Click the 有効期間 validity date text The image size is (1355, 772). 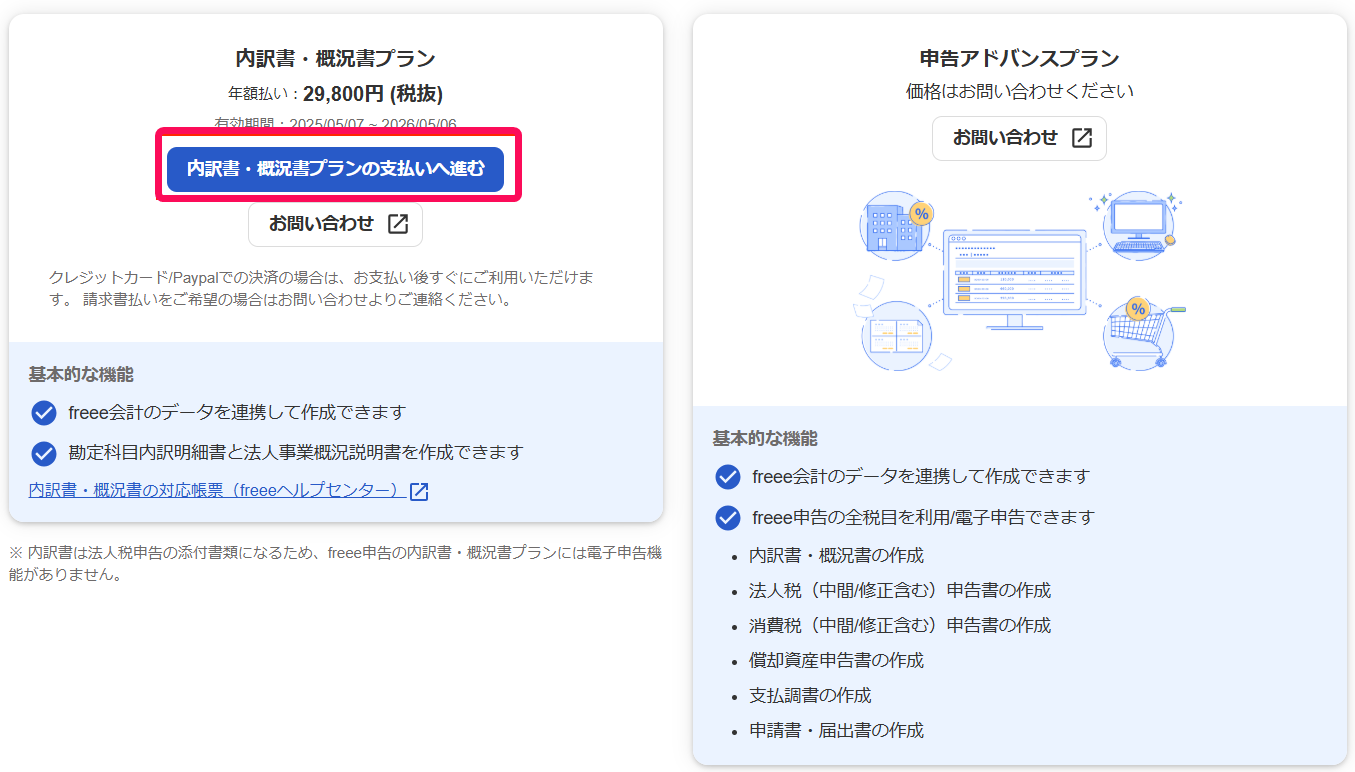[x=335, y=124]
